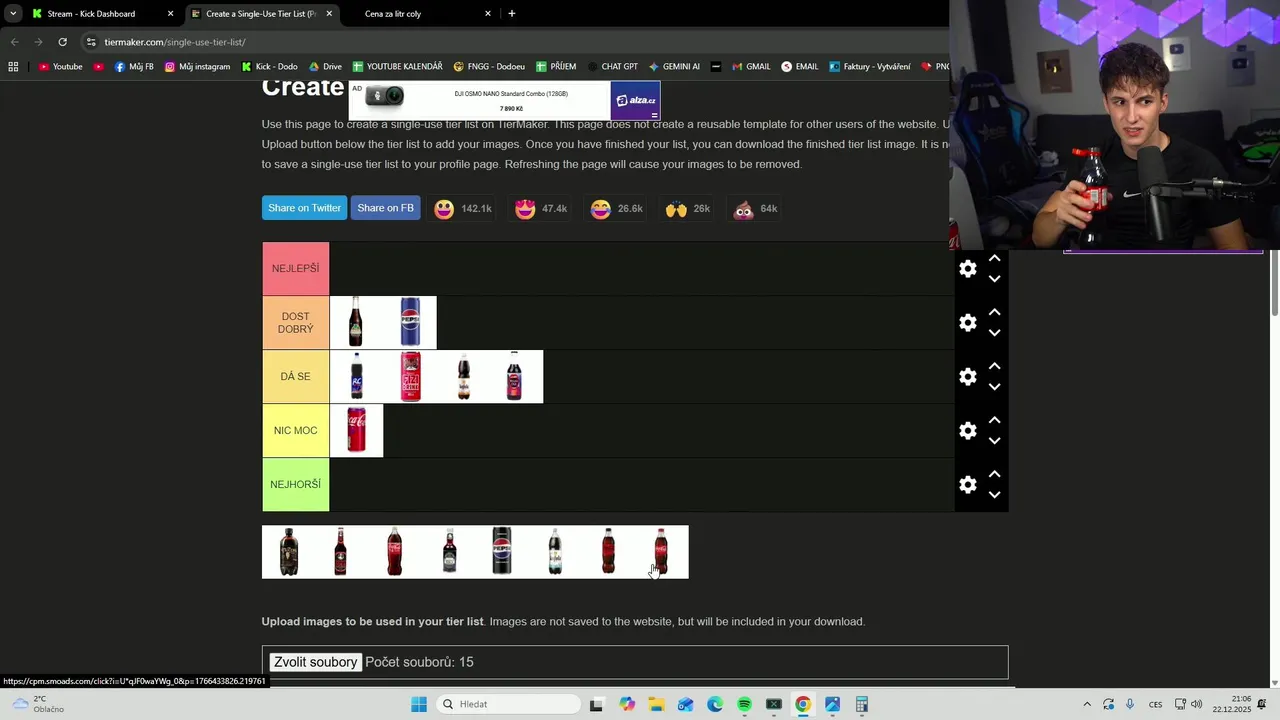
Task: Open settings gear for DOST DOBRÝ row
Action: (x=967, y=323)
